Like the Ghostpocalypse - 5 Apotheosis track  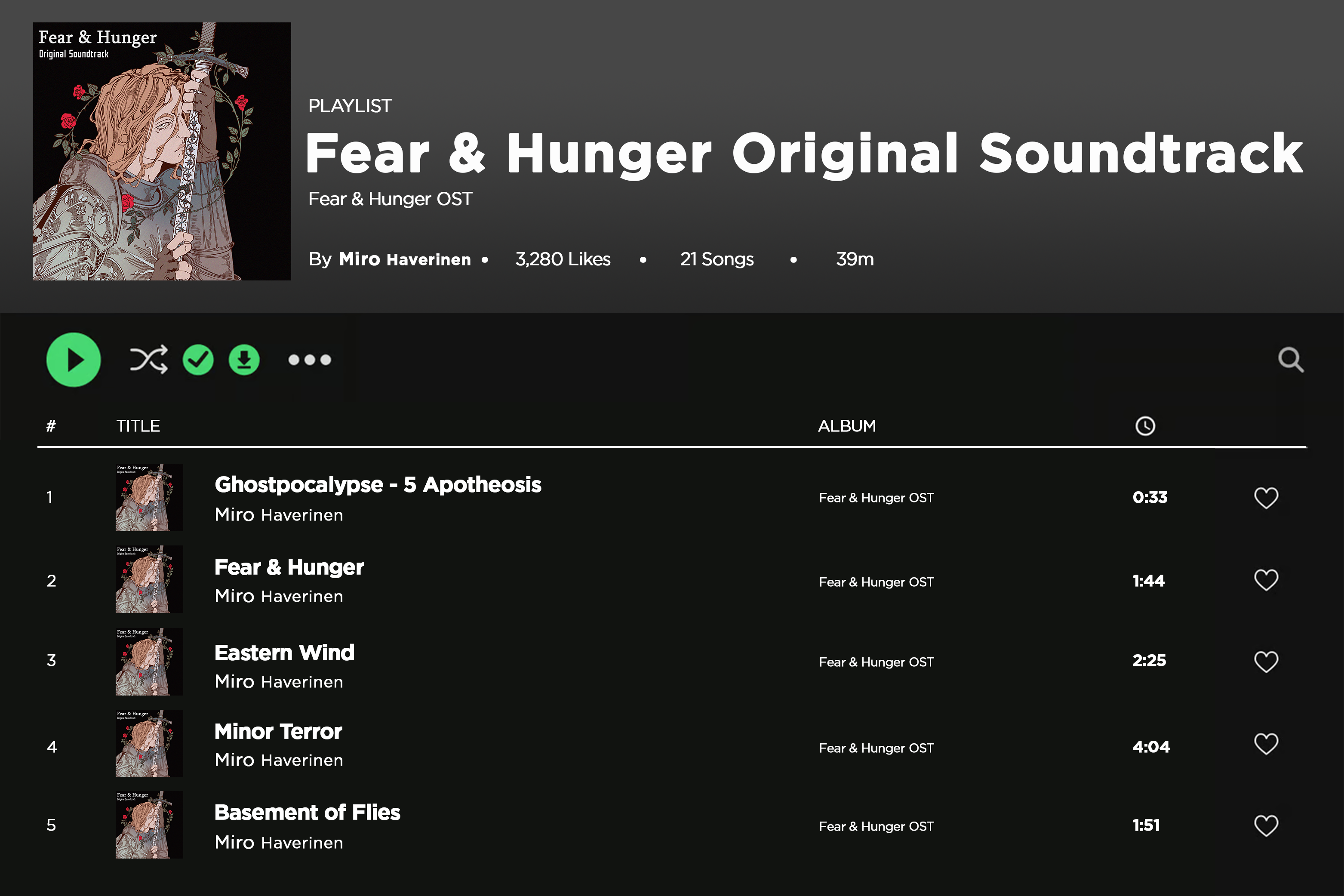(1266, 498)
